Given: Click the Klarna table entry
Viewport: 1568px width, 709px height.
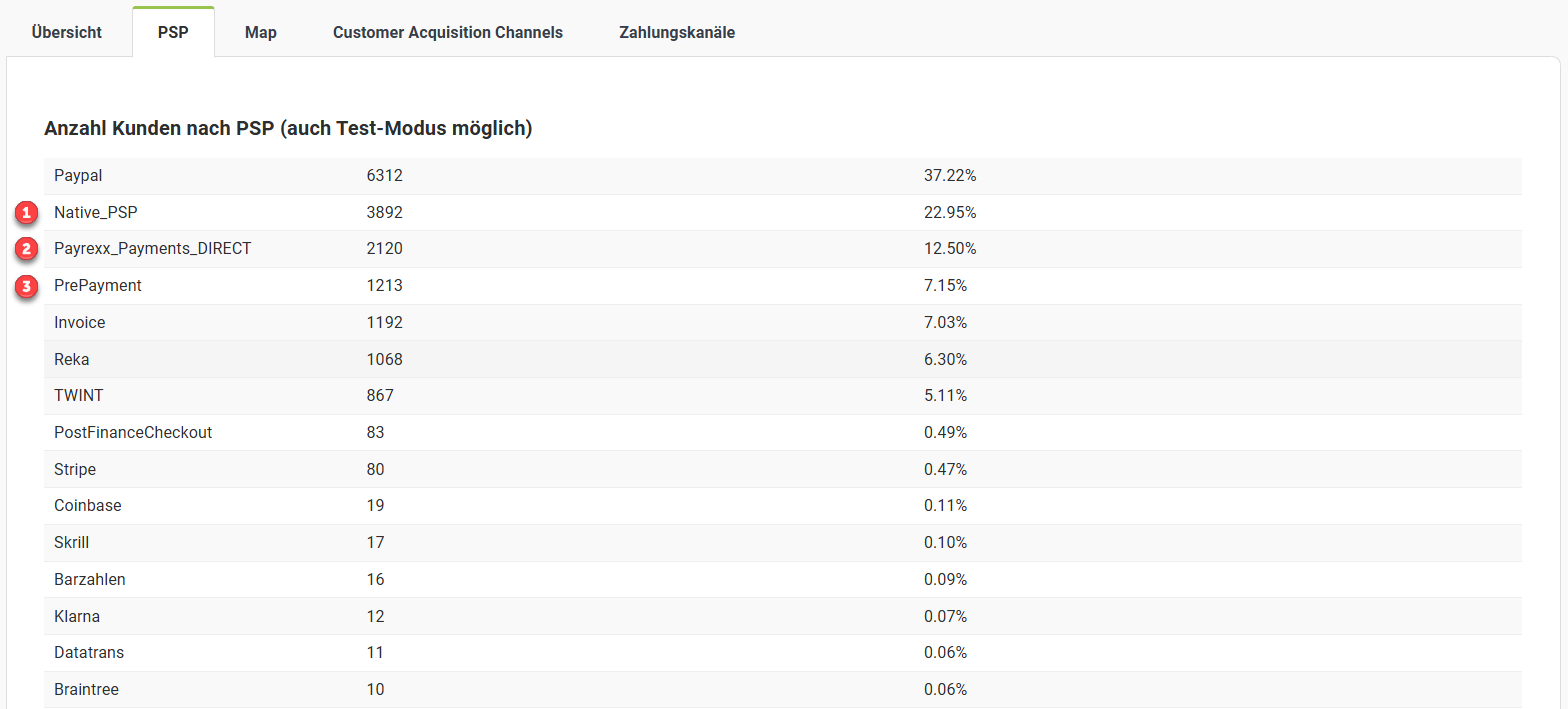Looking at the screenshot, I should pyautogui.click(x=77, y=616).
